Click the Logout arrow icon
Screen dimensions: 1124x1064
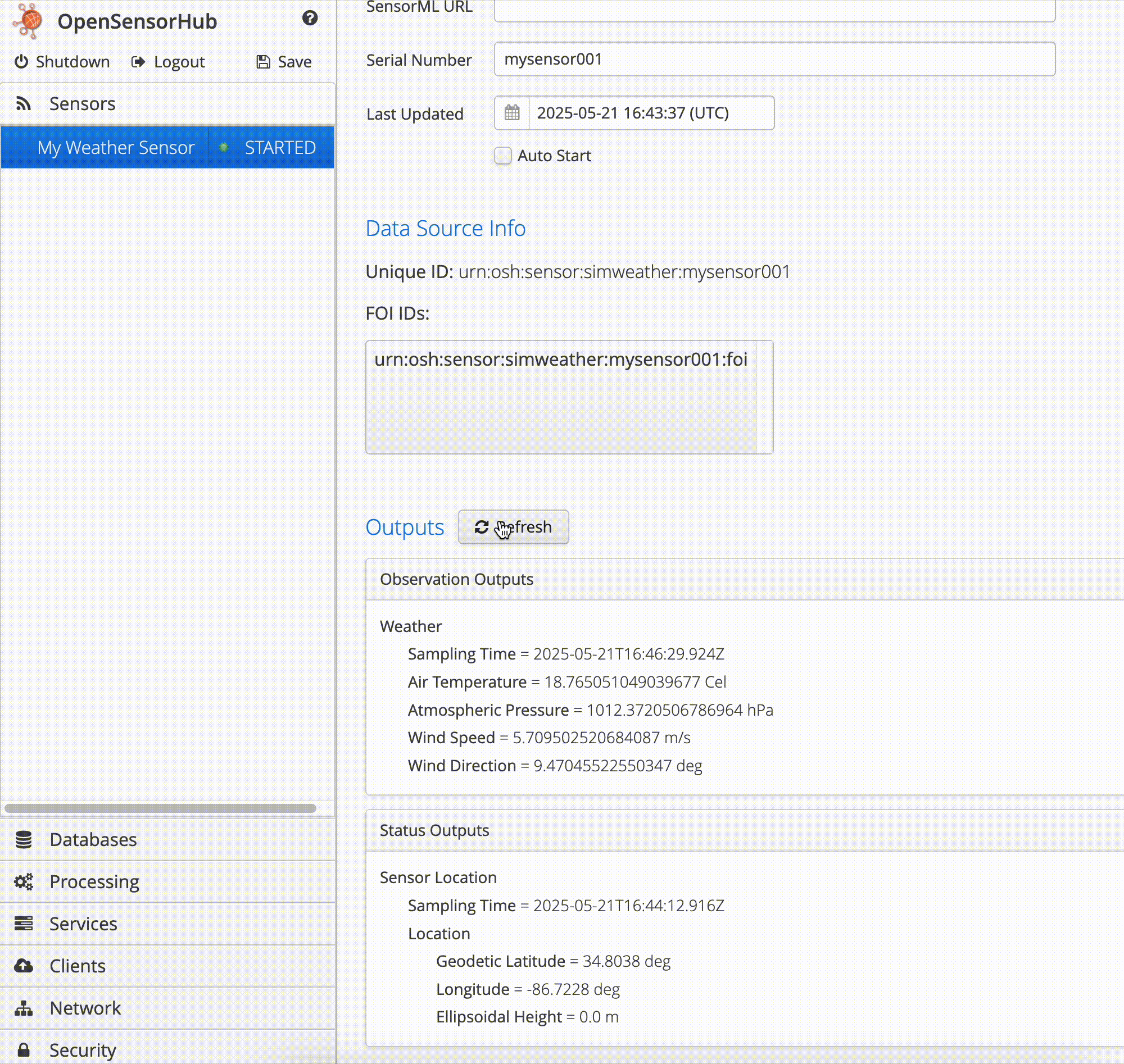[138, 61]
